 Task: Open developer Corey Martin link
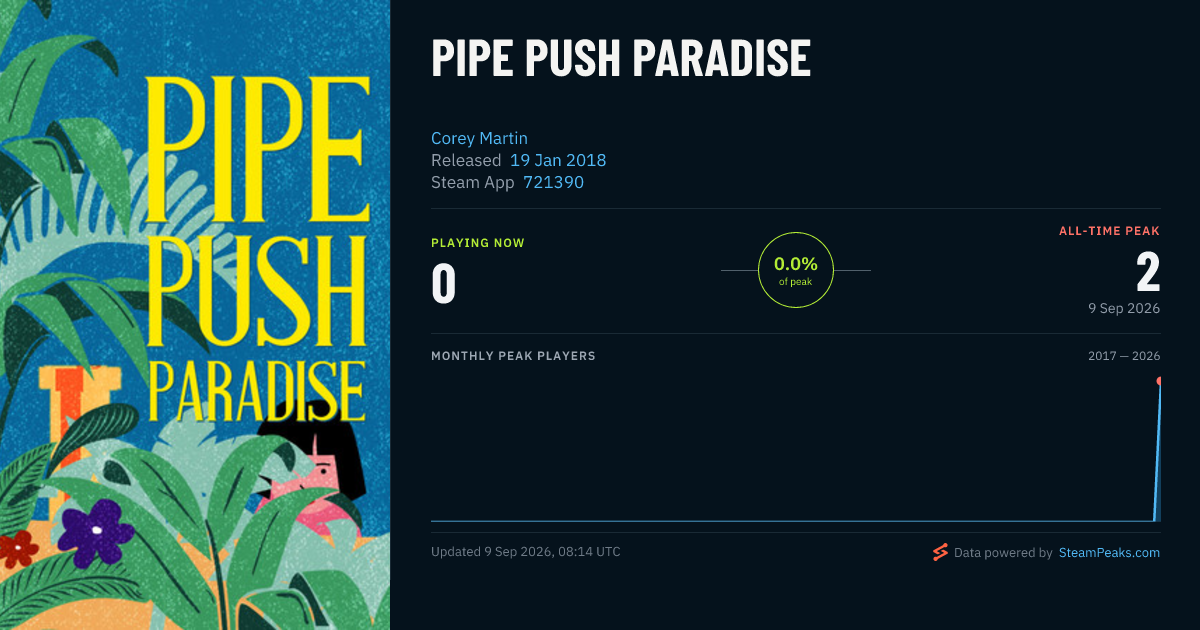(479, 138)
